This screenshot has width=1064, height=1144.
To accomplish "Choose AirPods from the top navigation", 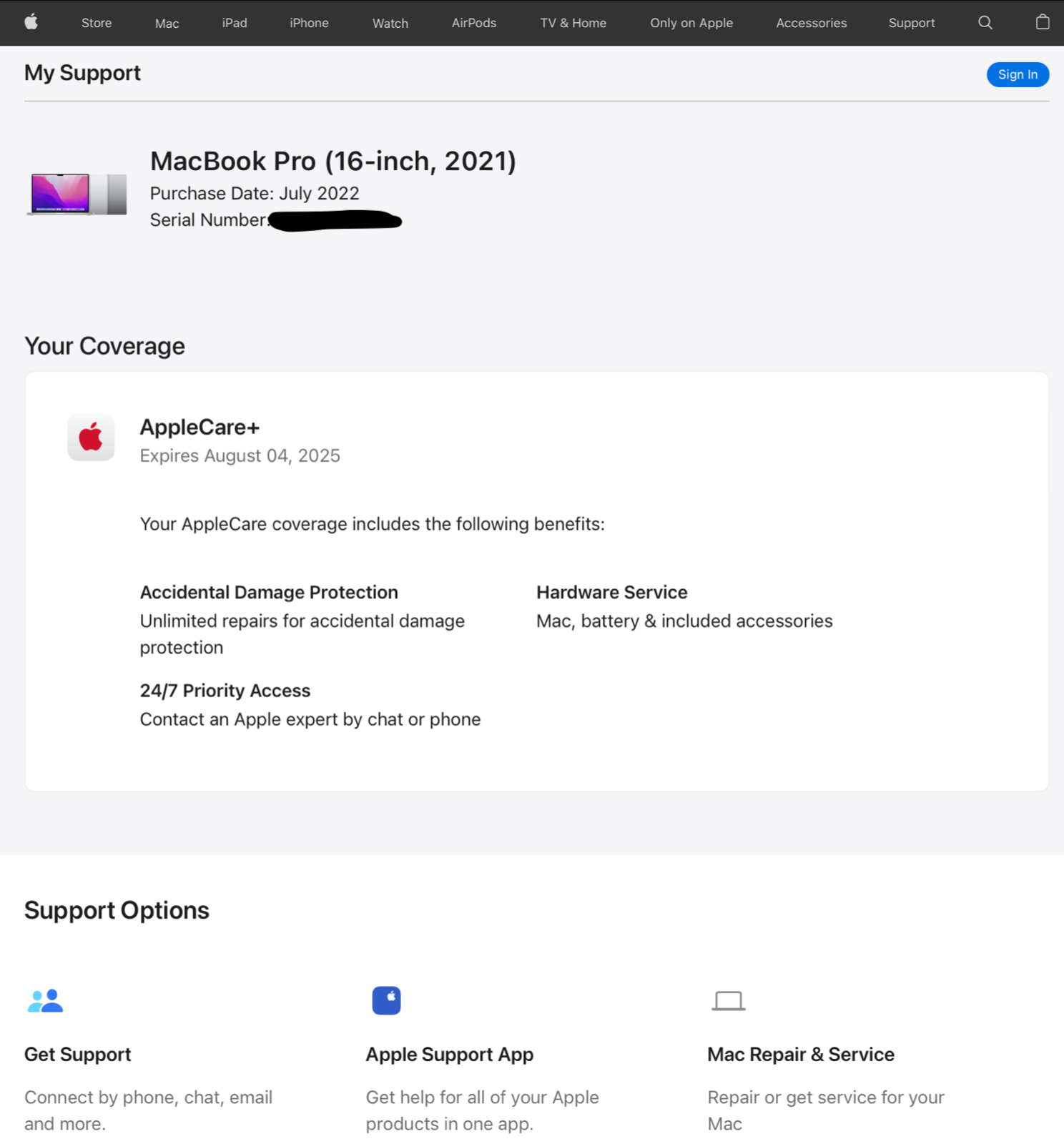I will click(473, 23).
